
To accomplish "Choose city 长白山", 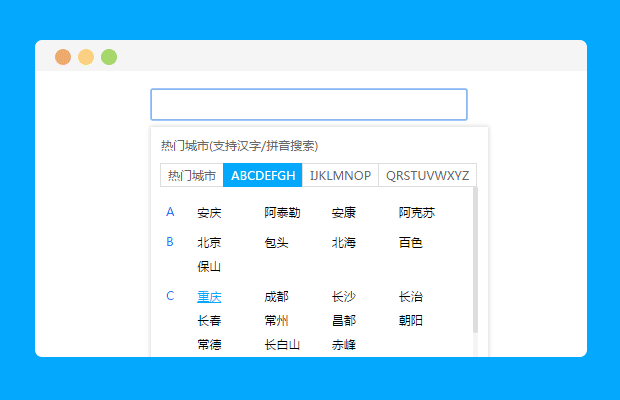I will (282, 345).
